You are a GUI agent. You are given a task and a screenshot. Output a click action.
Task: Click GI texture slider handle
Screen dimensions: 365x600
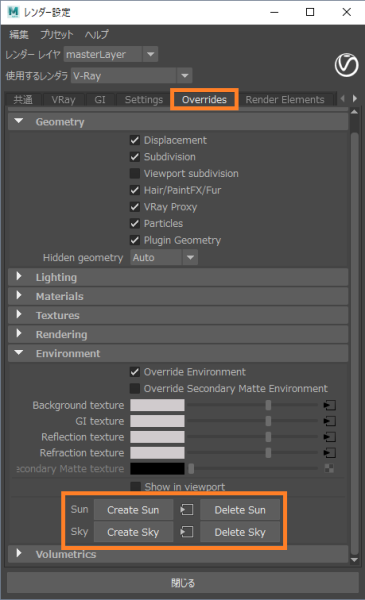[x=268, y=421]
